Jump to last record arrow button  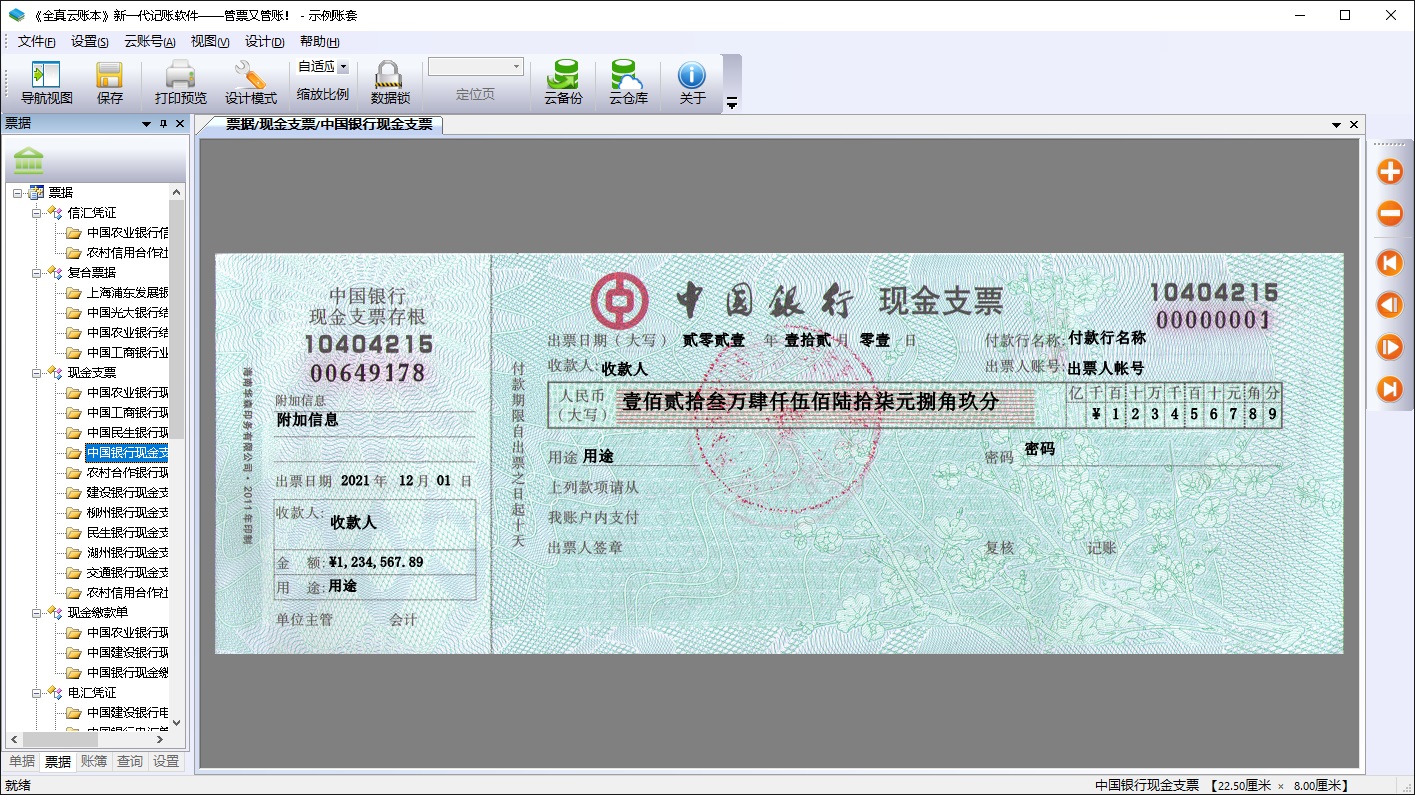[x=1390, y=389]
